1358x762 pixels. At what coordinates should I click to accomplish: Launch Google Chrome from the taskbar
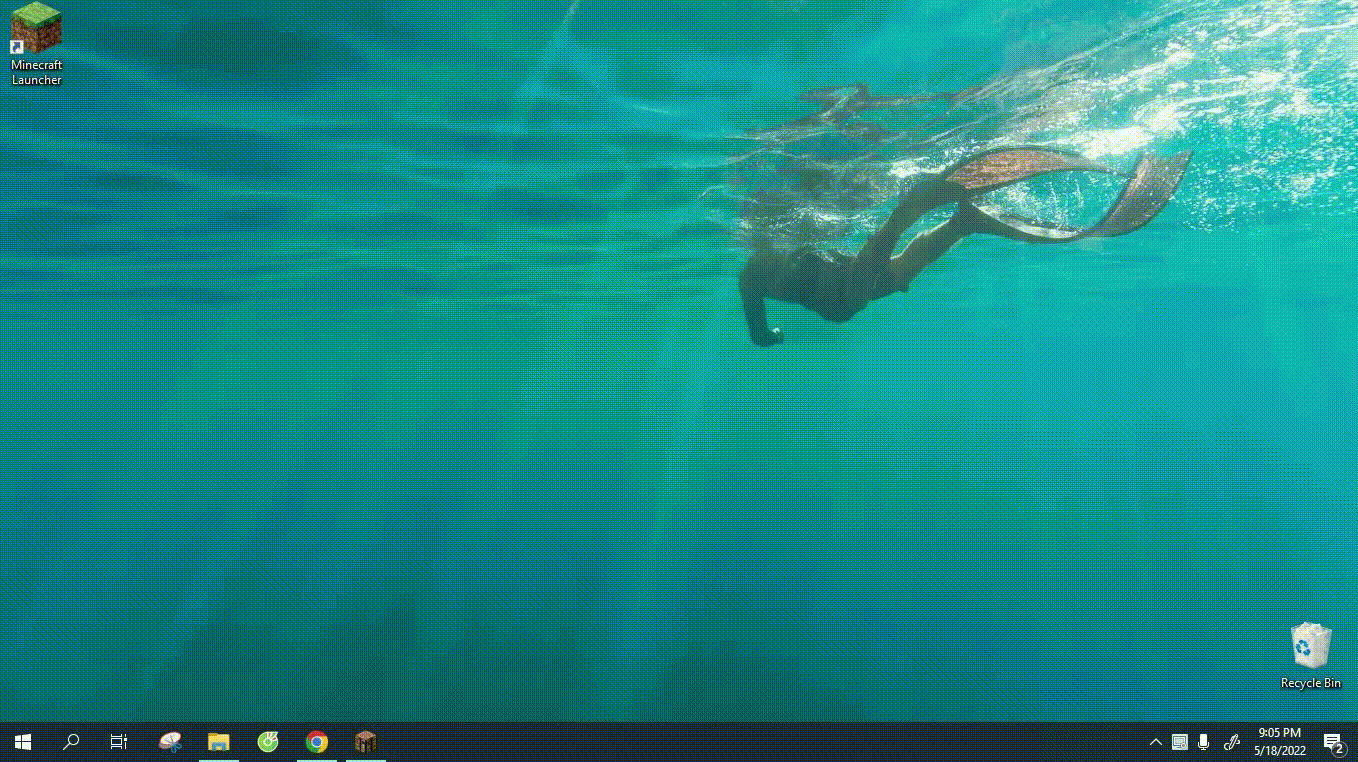(317, 742)
